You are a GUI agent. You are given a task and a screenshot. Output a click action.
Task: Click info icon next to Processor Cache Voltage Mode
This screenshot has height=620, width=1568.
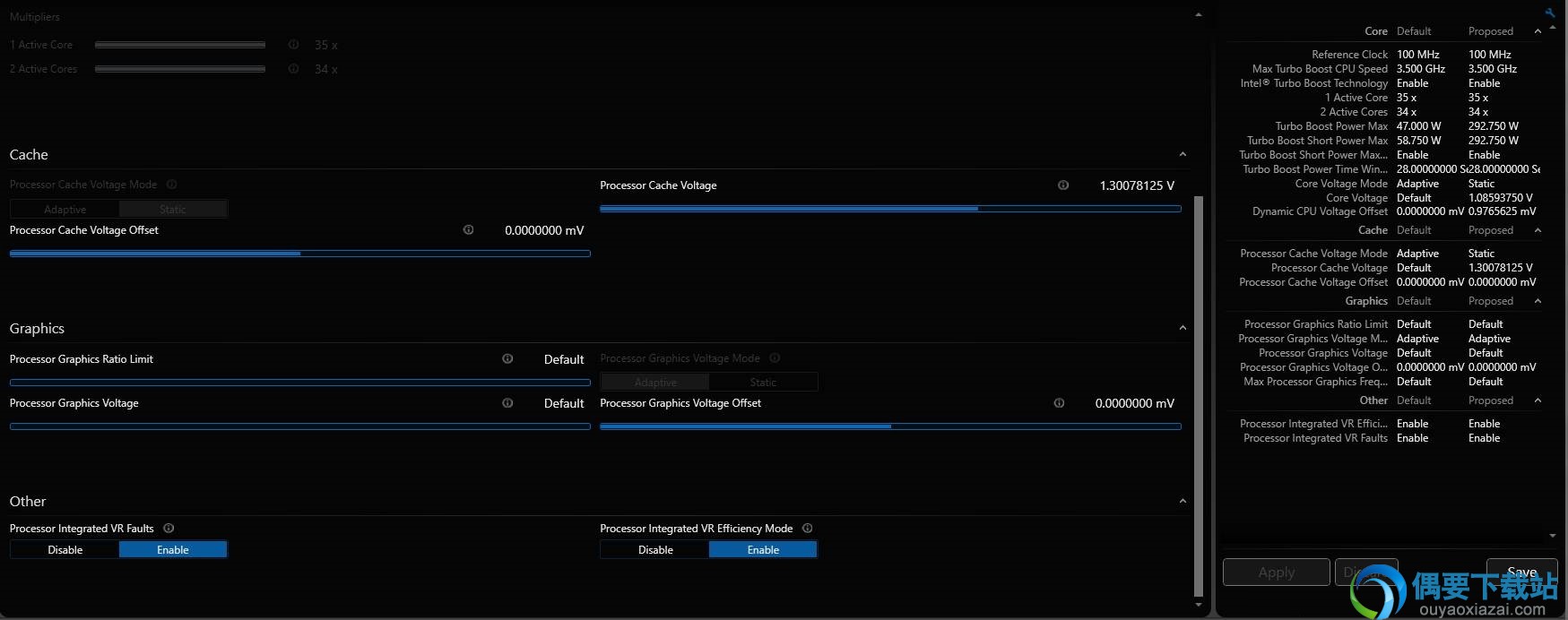172,185
